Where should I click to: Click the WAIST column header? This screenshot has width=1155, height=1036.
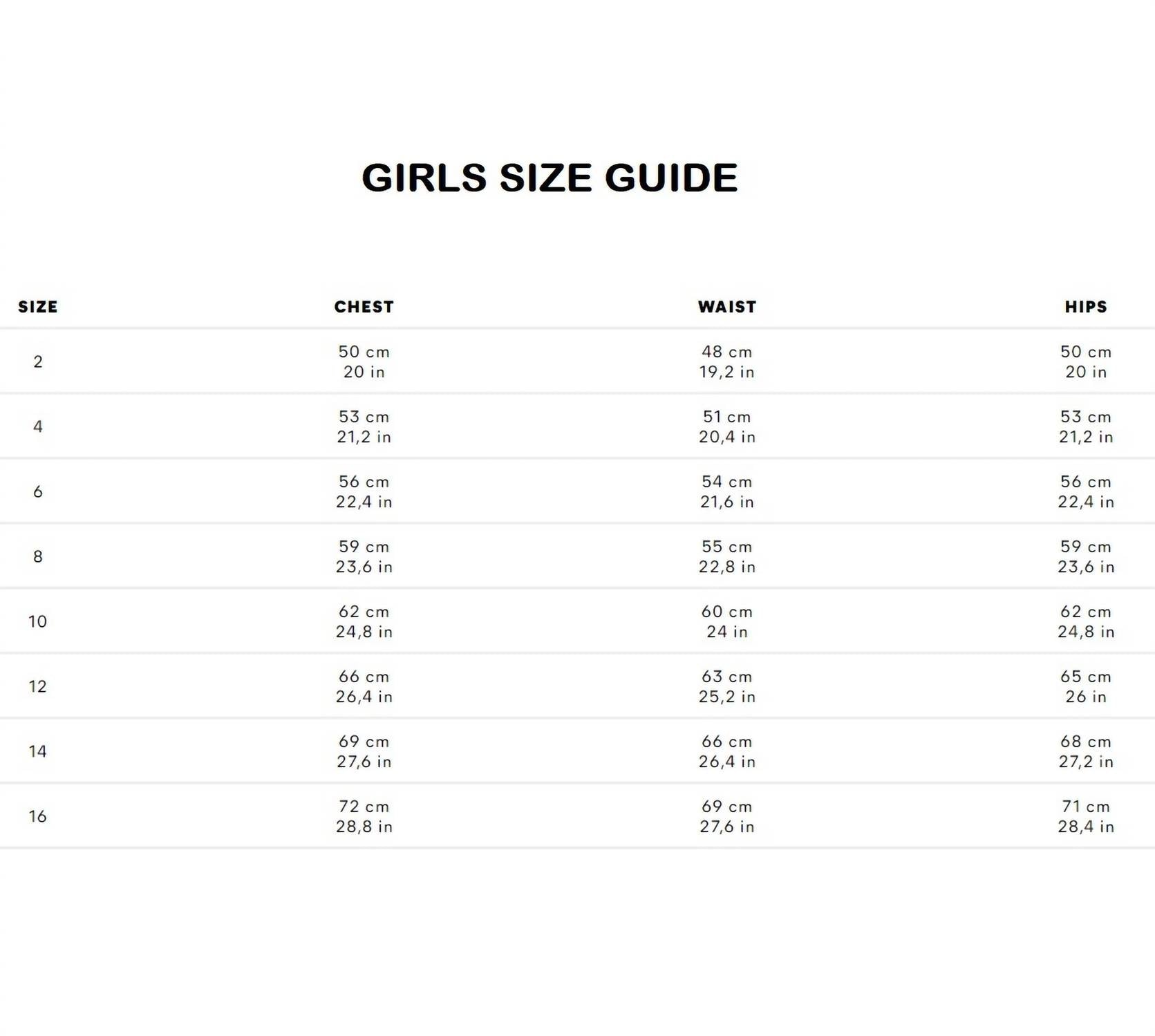[726, 307]
